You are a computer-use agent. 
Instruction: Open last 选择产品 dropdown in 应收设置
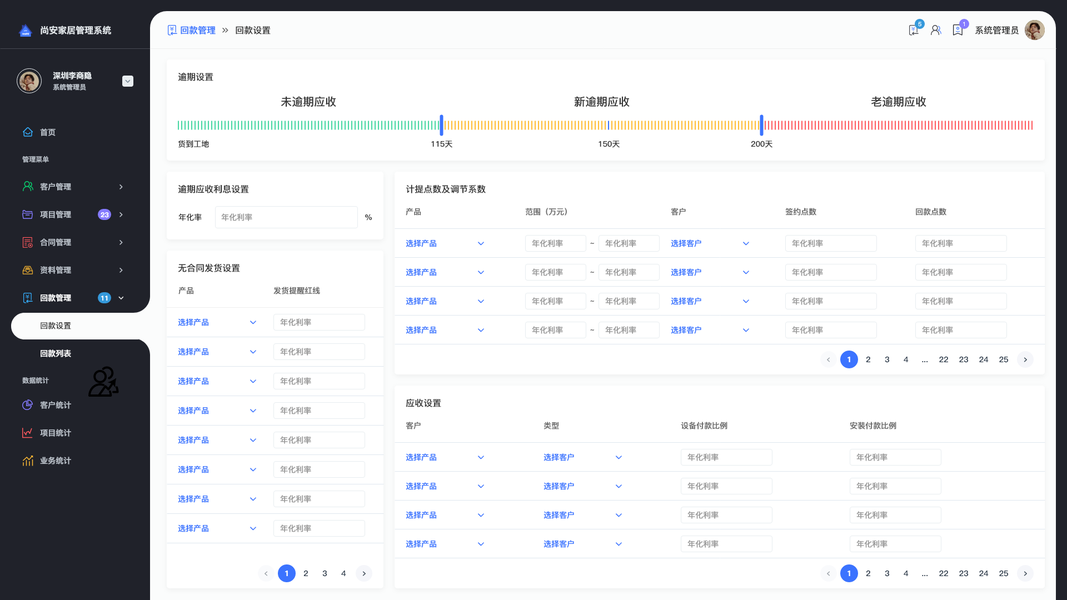tap(445, 544)
